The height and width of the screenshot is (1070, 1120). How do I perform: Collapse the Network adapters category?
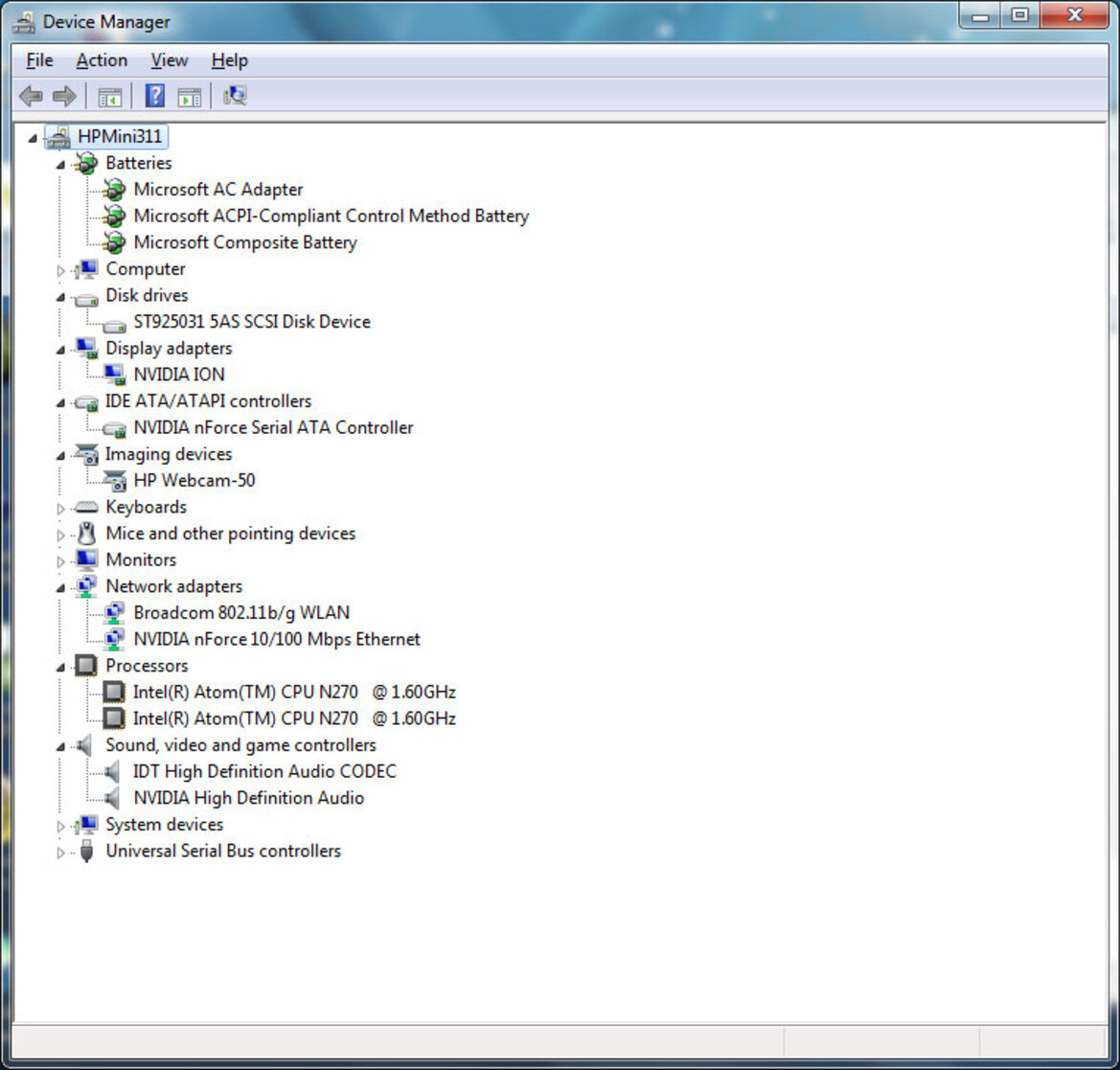click(60, 588)
